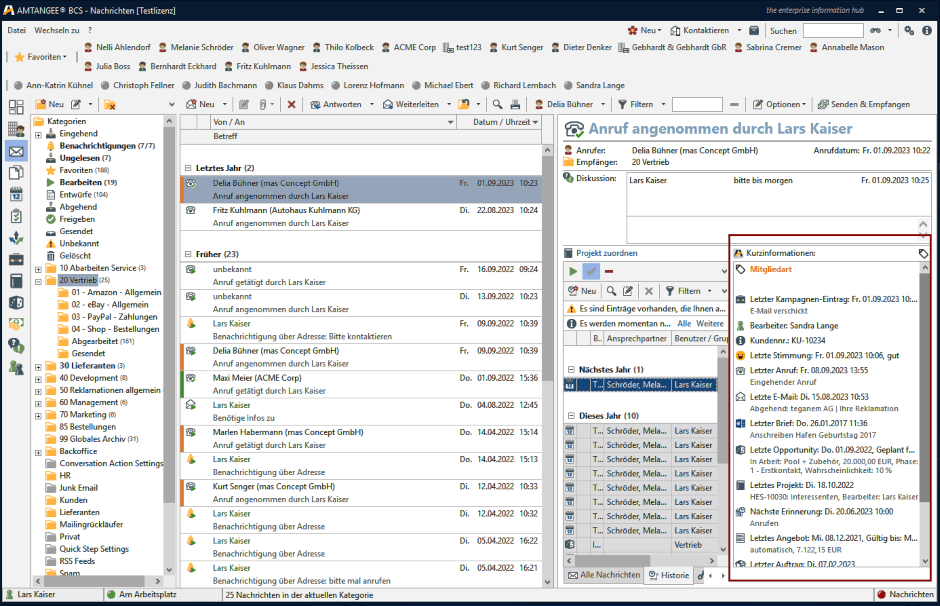Screen dimensions: 940x606
Task: Select the Maxi Meier (ACME Corp) message
Action: pos(361,385)
